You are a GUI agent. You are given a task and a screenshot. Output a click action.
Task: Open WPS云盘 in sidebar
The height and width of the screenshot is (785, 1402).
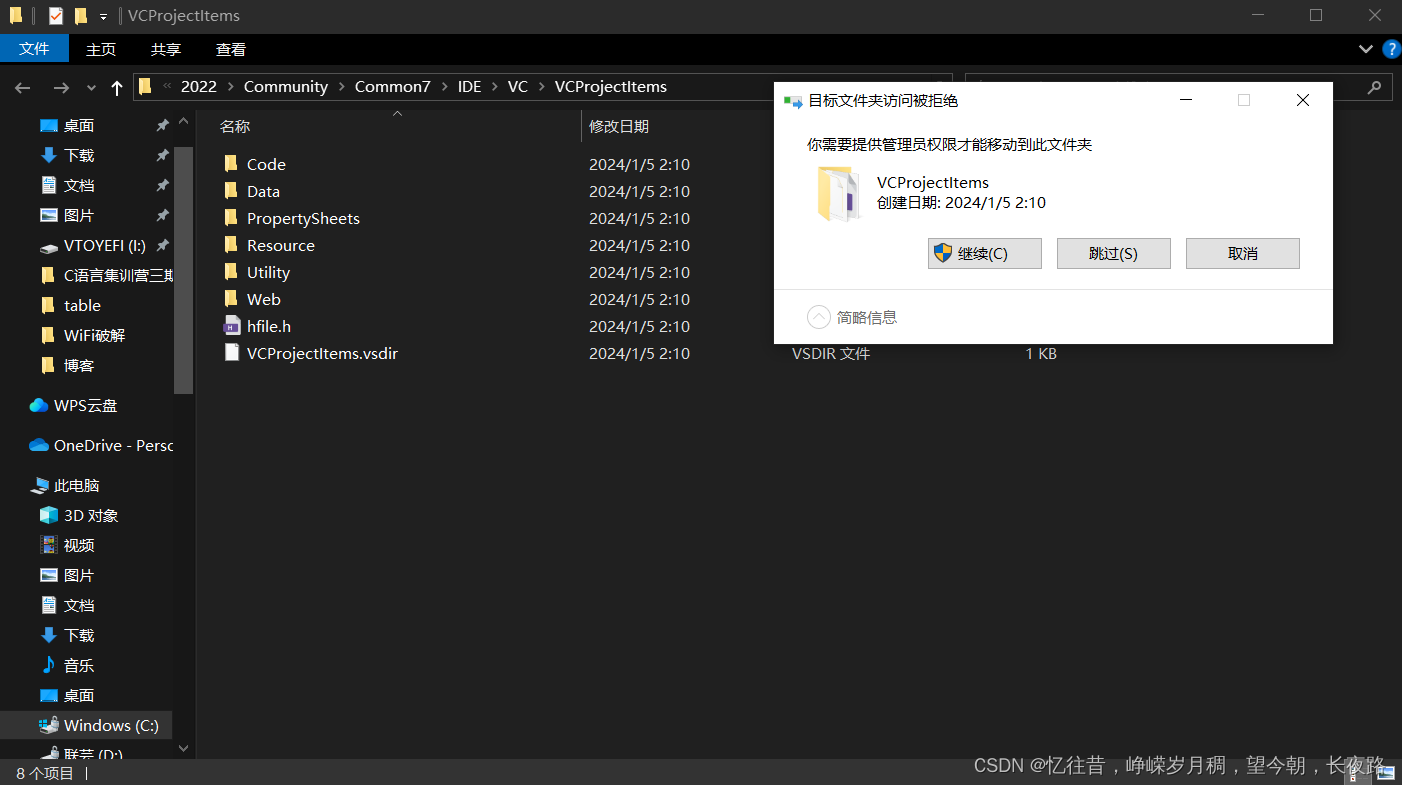tap(74, 405)
